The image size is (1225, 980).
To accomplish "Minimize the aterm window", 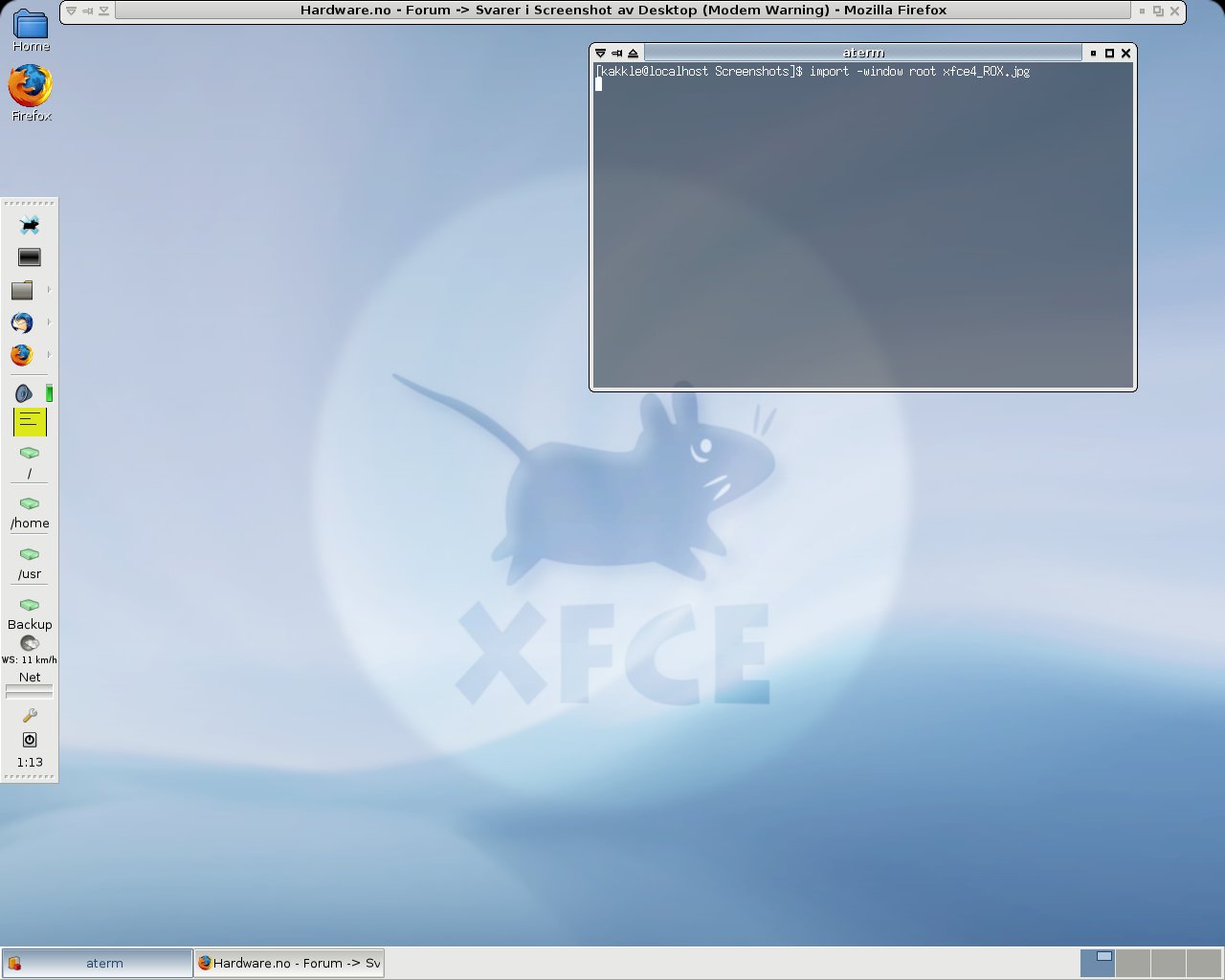I will click(1093, 53).
